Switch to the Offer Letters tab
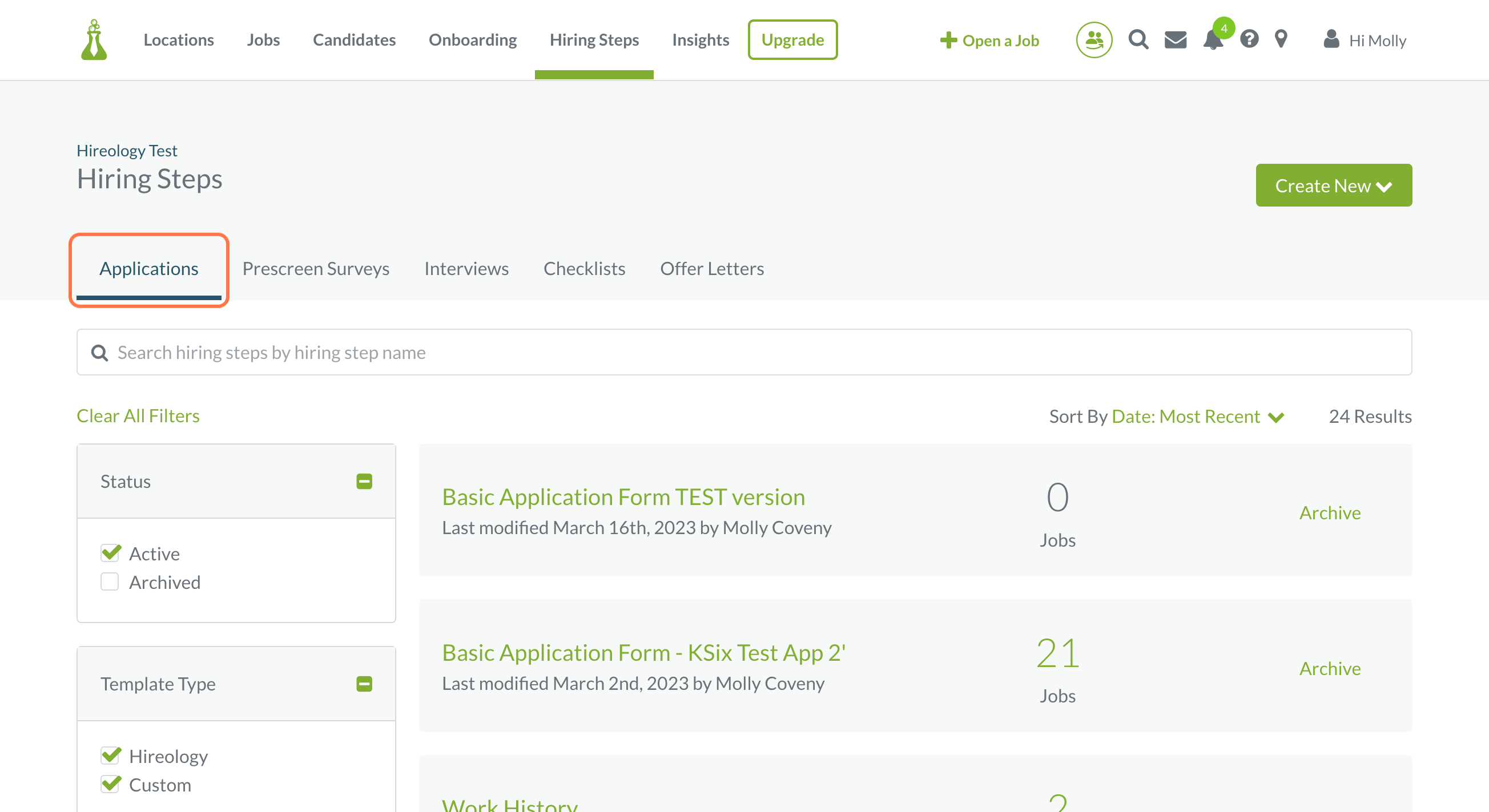Image resolution: width=1489 pixels, height=812 pixels. [x=712, y=269]
